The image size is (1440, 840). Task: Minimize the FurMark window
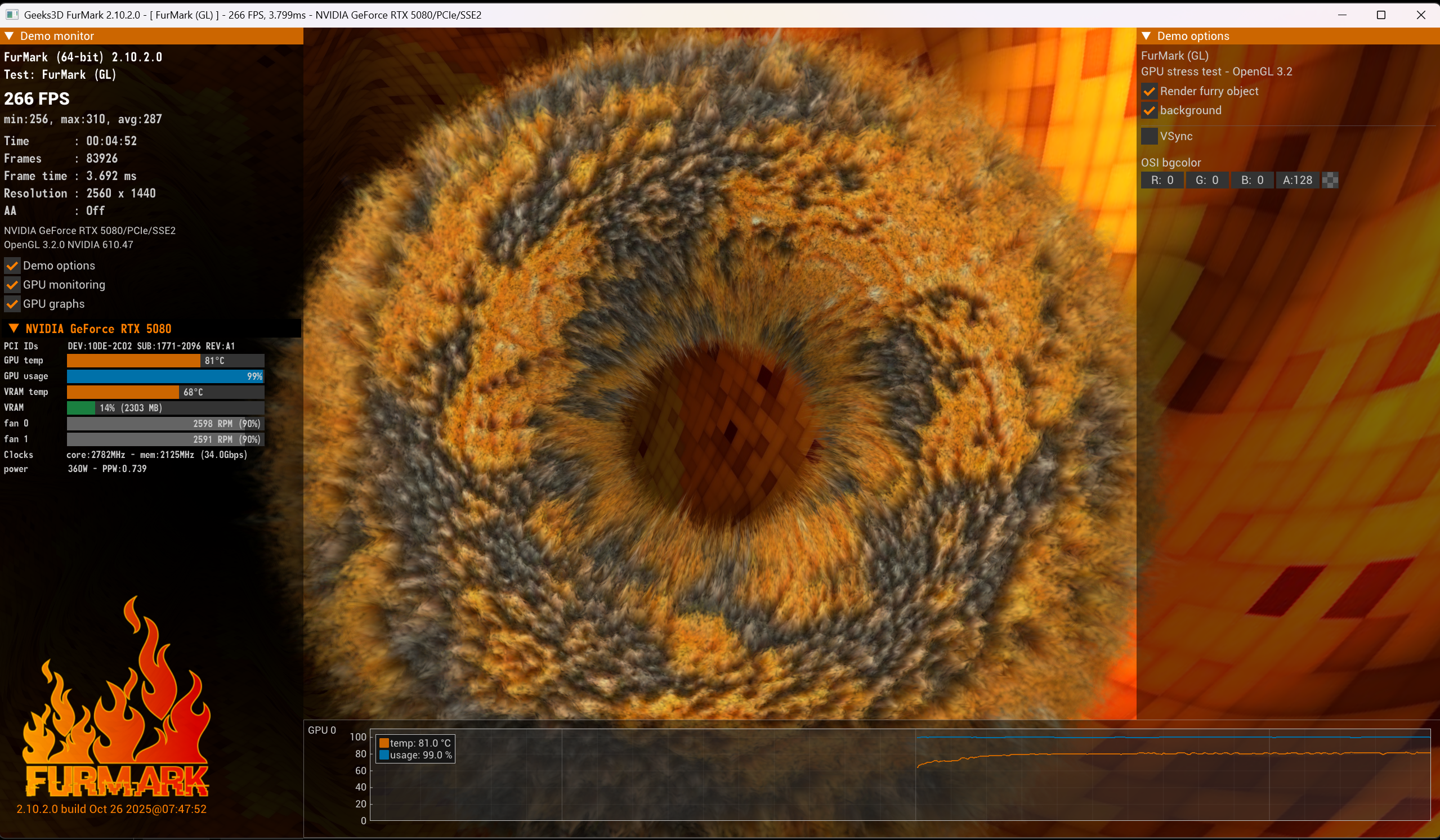point(1342,15)
